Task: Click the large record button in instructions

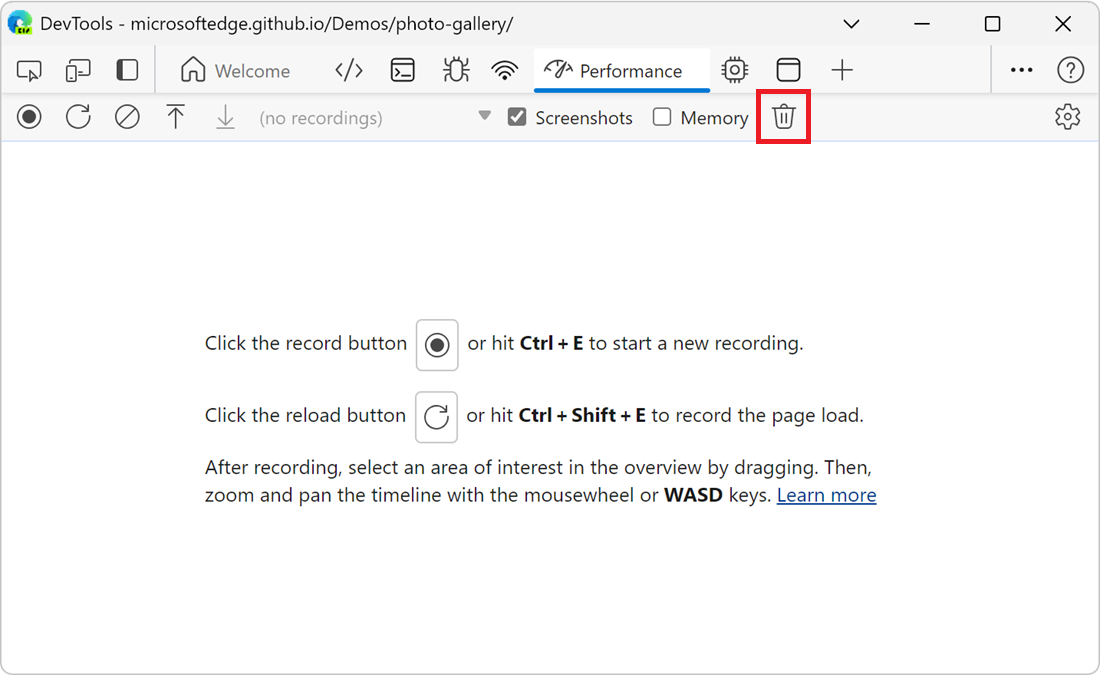Action: [x=437, y=345]
